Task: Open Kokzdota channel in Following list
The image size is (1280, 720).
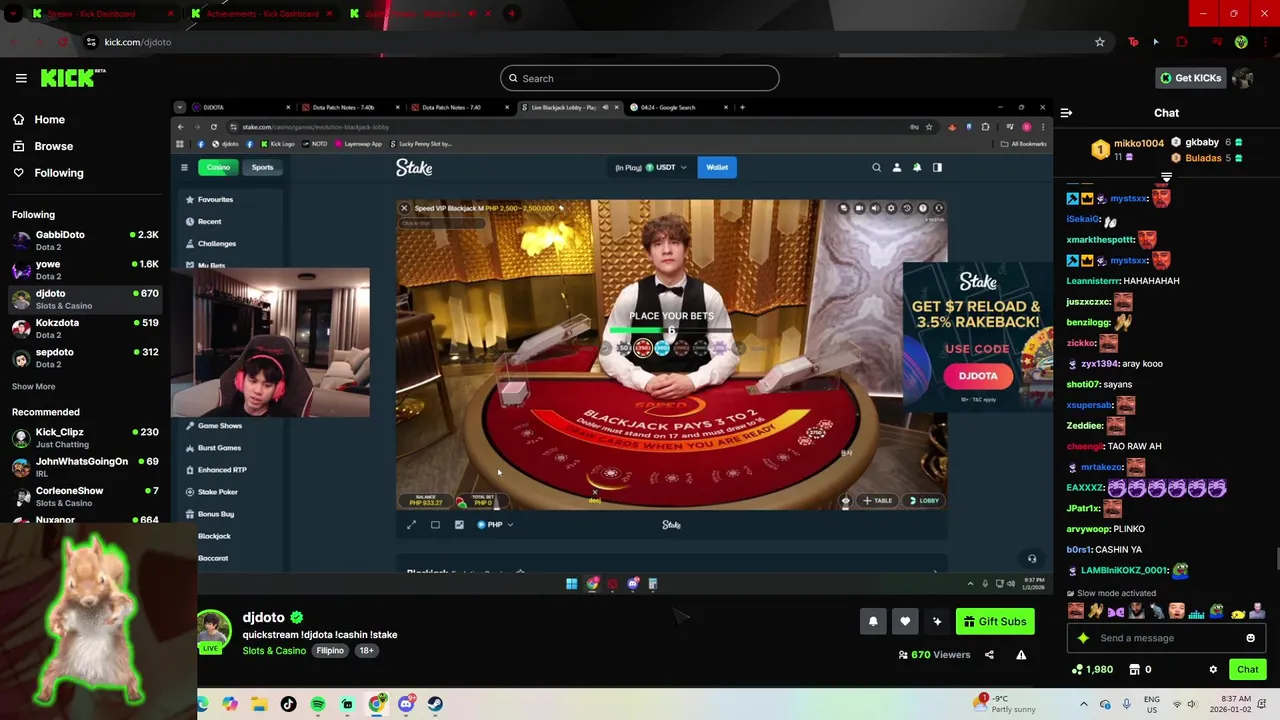Action: pos(85,329)
